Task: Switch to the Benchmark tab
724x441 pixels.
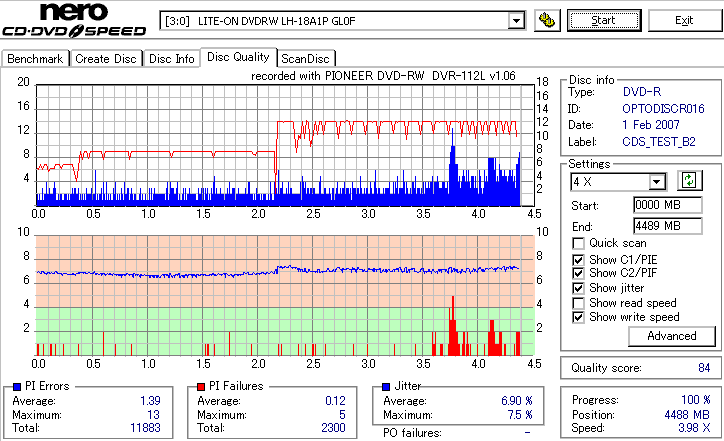Action: (x=35, y=59)
